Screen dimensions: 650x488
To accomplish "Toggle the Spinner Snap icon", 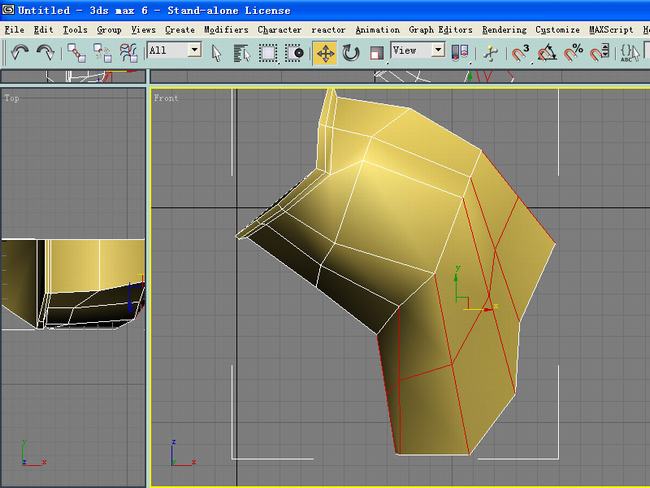I will pos(599,53).
